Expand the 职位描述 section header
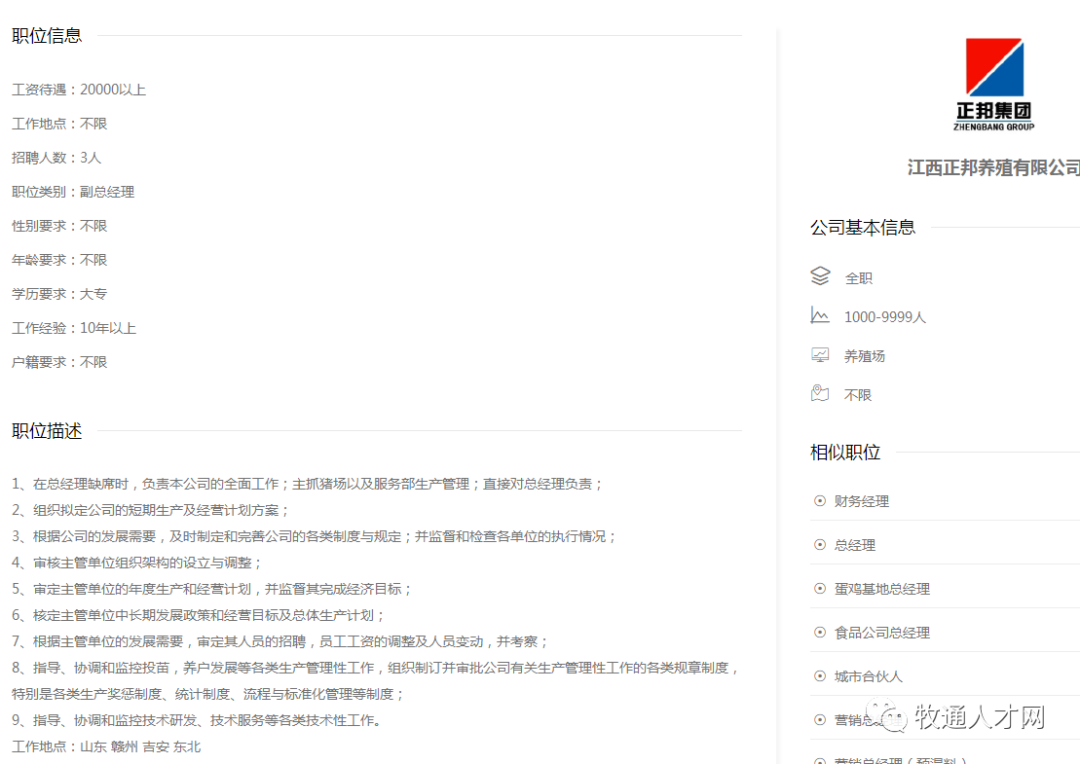The image size is (1080, 764). (44, 431)
